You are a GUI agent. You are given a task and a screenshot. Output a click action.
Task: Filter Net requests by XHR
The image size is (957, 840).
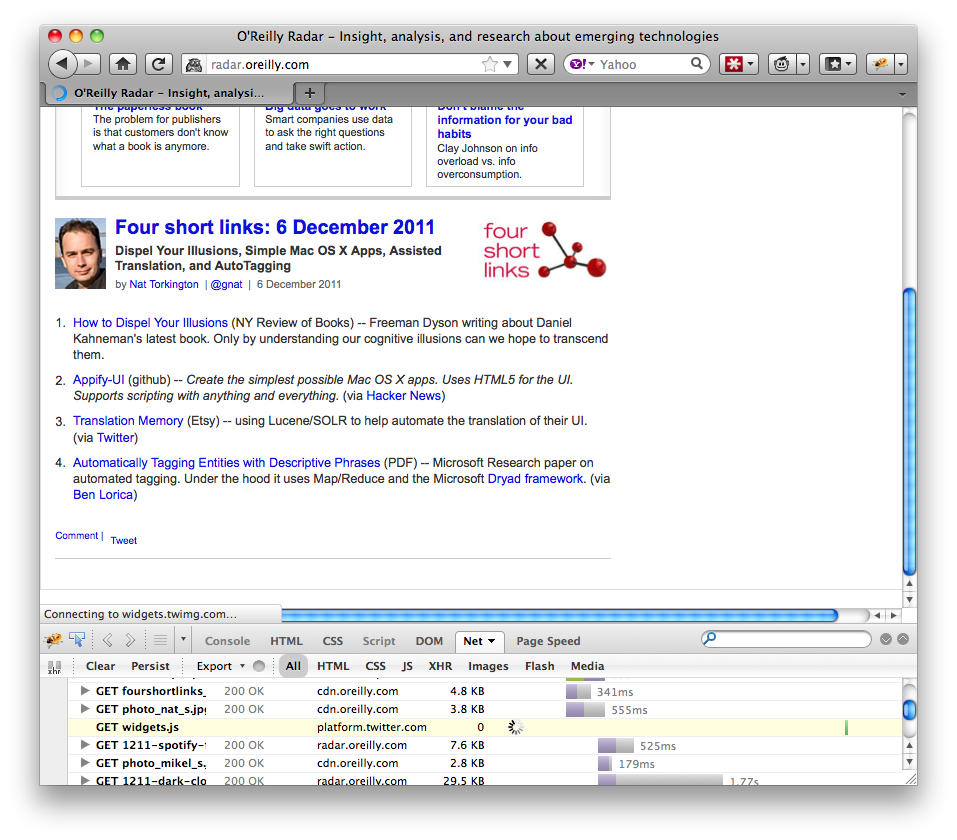[440, 666]
